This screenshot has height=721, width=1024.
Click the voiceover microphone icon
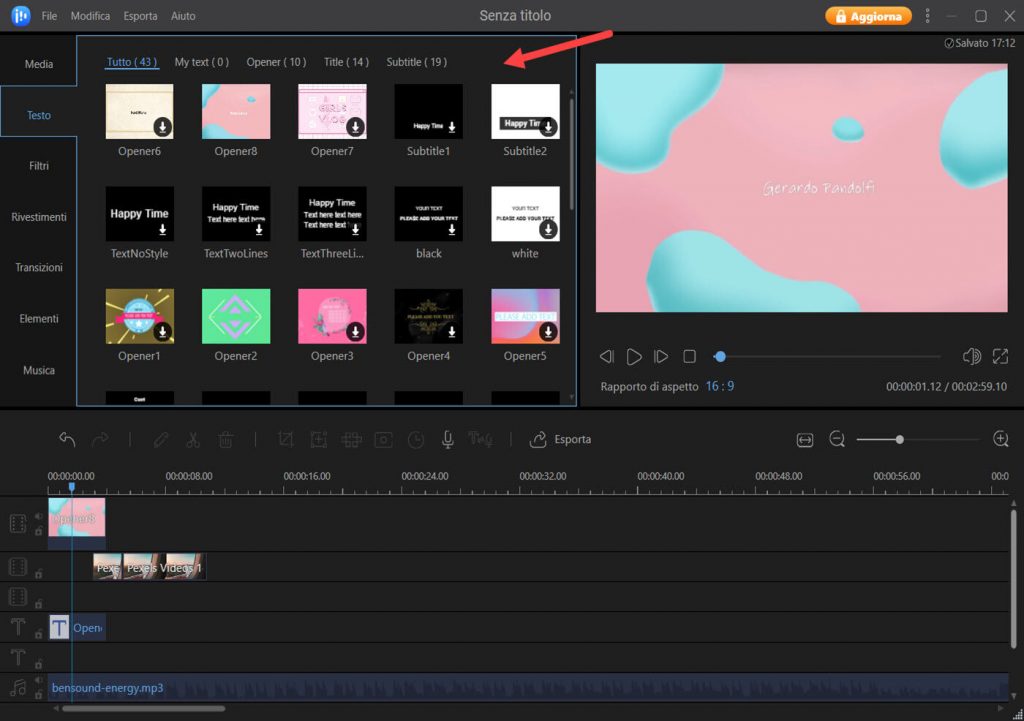[448, 439]
